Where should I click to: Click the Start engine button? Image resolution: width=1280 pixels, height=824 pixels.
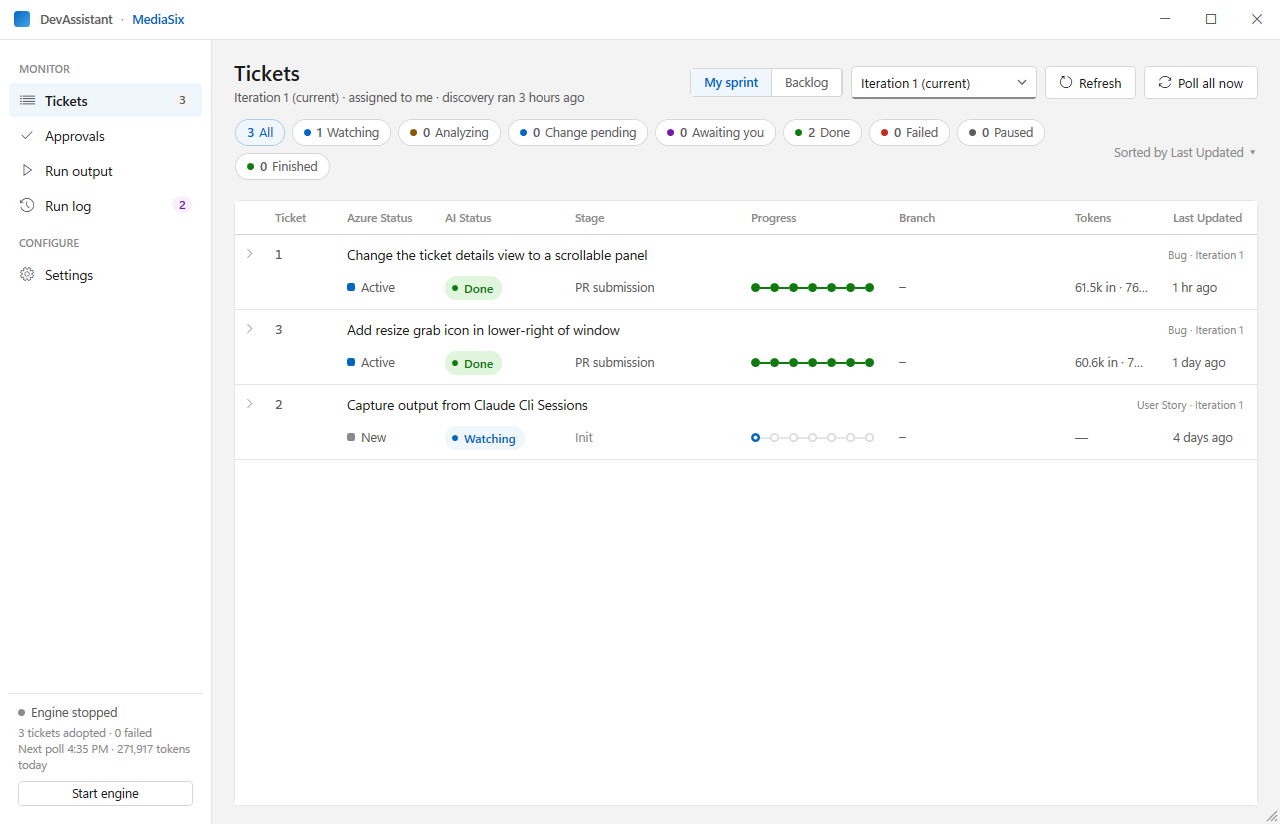click(105, 794)
